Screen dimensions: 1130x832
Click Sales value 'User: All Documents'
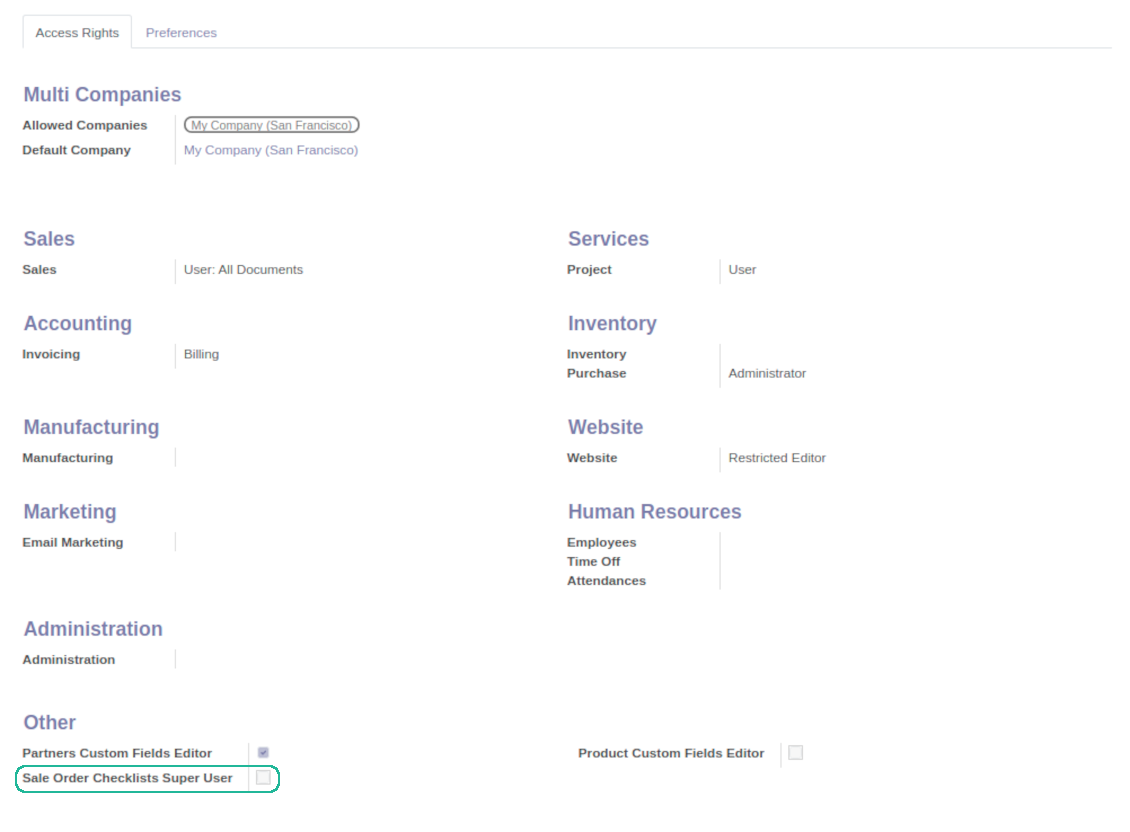coord(243,269)
